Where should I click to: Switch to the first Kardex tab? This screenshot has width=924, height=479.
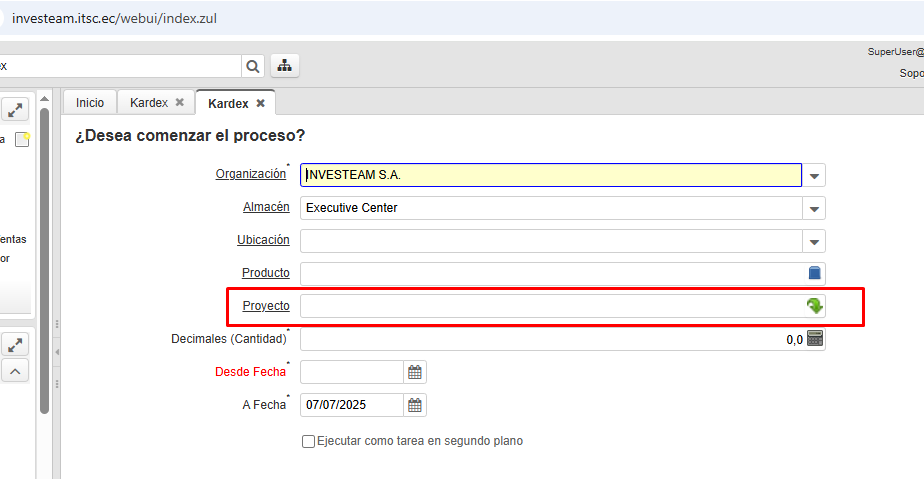(149, 103)
